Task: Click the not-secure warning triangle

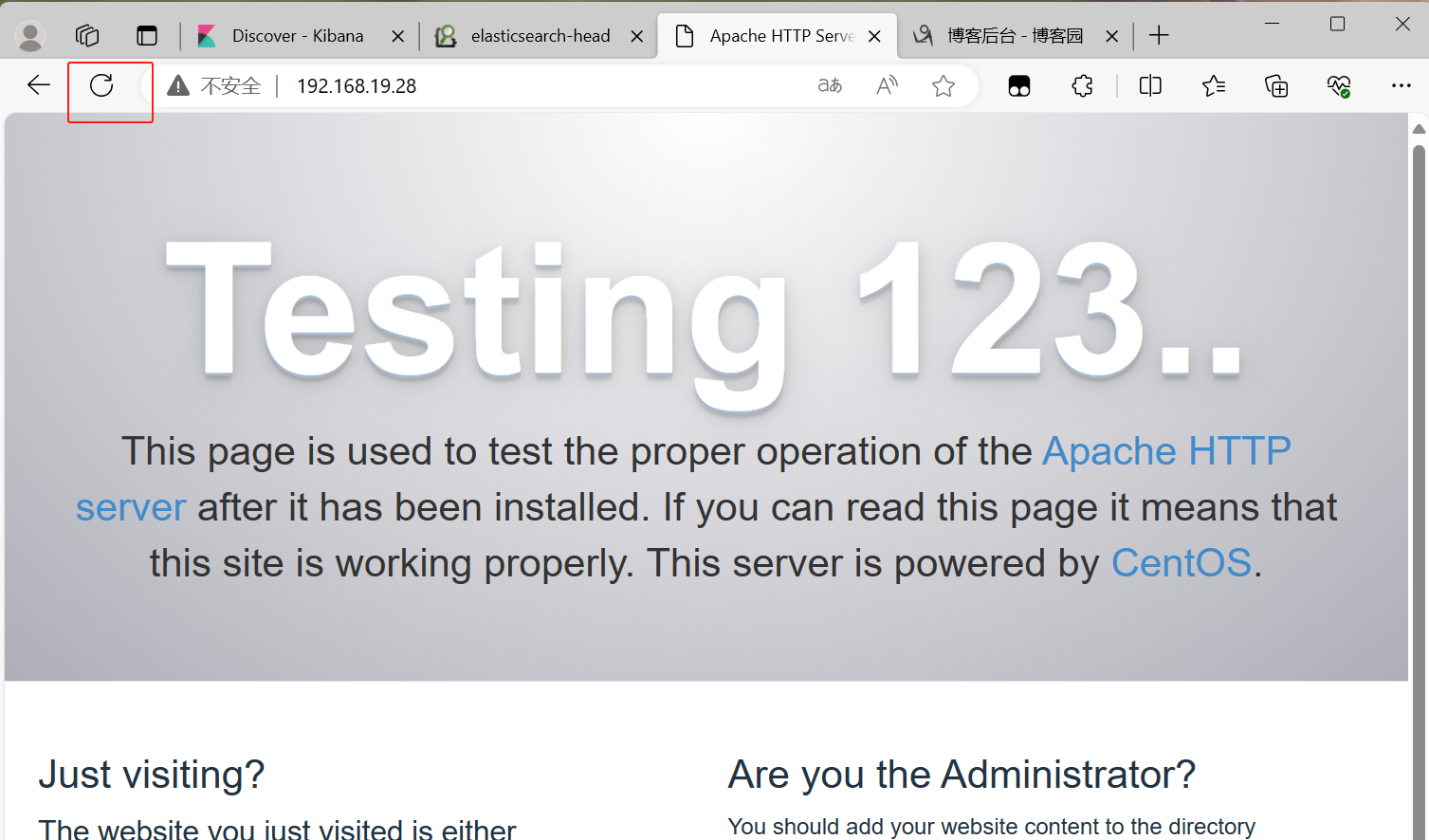Action: (x=178, y=86)
